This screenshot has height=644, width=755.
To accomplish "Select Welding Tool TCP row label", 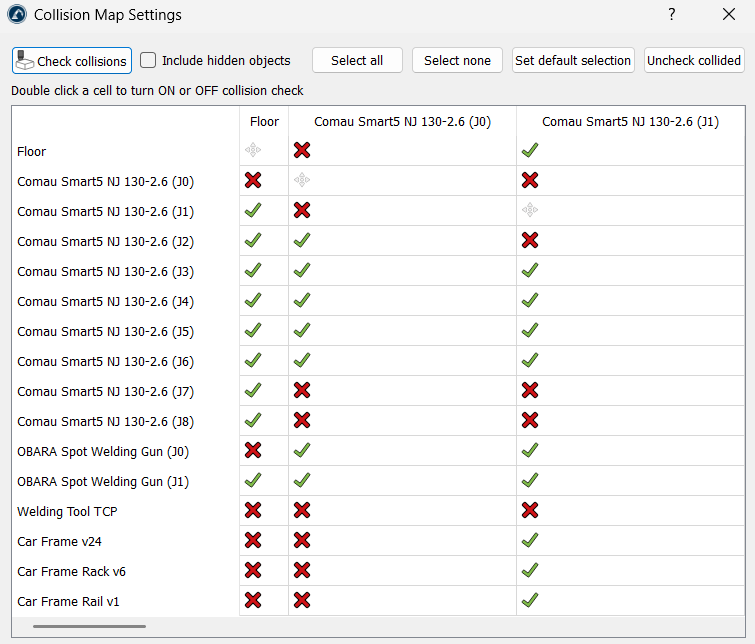I will [x=67, y=512].
